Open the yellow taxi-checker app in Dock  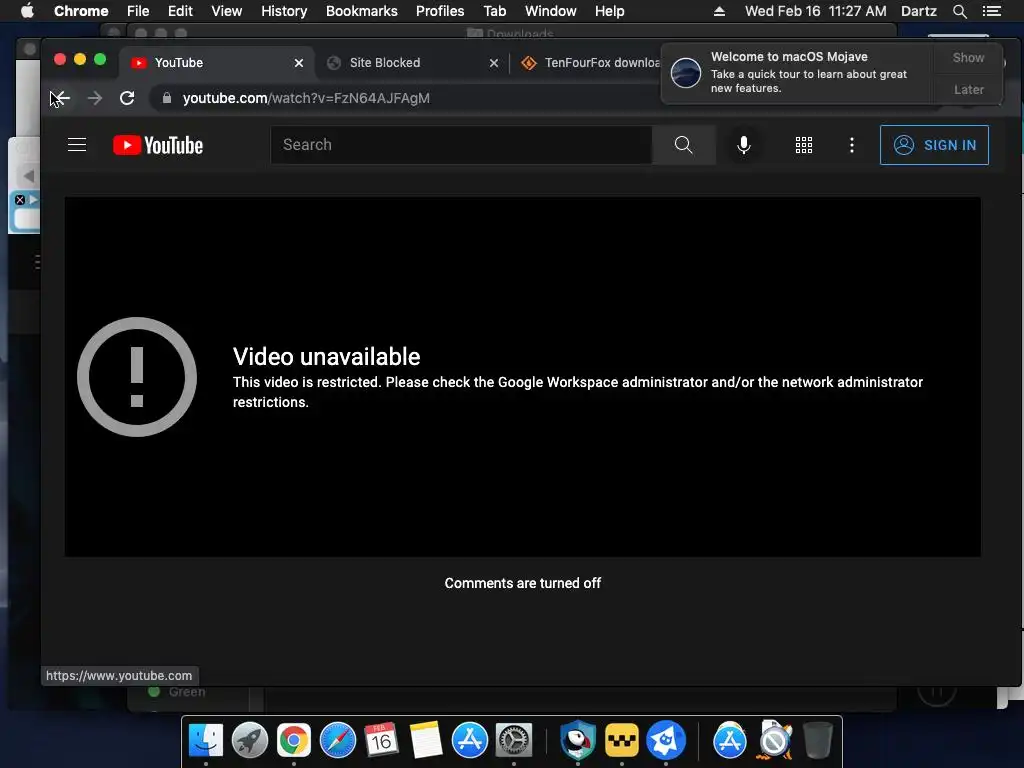(x=622, y=741)
